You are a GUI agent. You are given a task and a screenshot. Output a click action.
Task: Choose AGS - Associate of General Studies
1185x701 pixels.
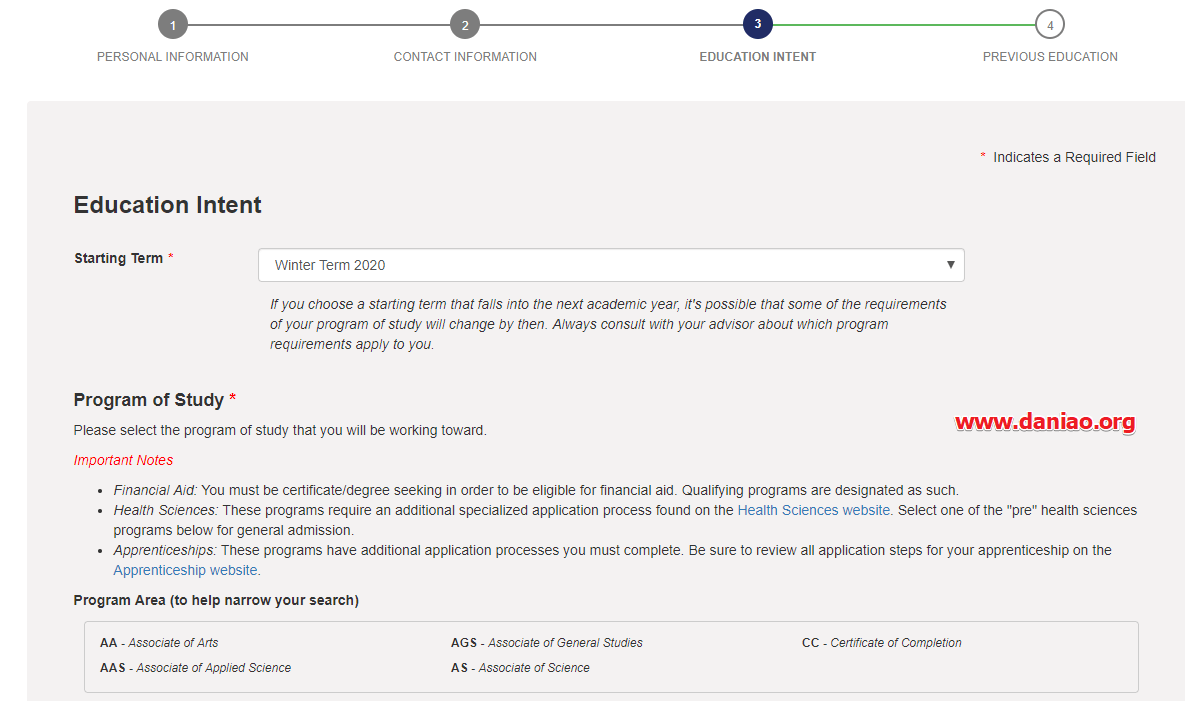pyautogui.click(x=546, y=643)
